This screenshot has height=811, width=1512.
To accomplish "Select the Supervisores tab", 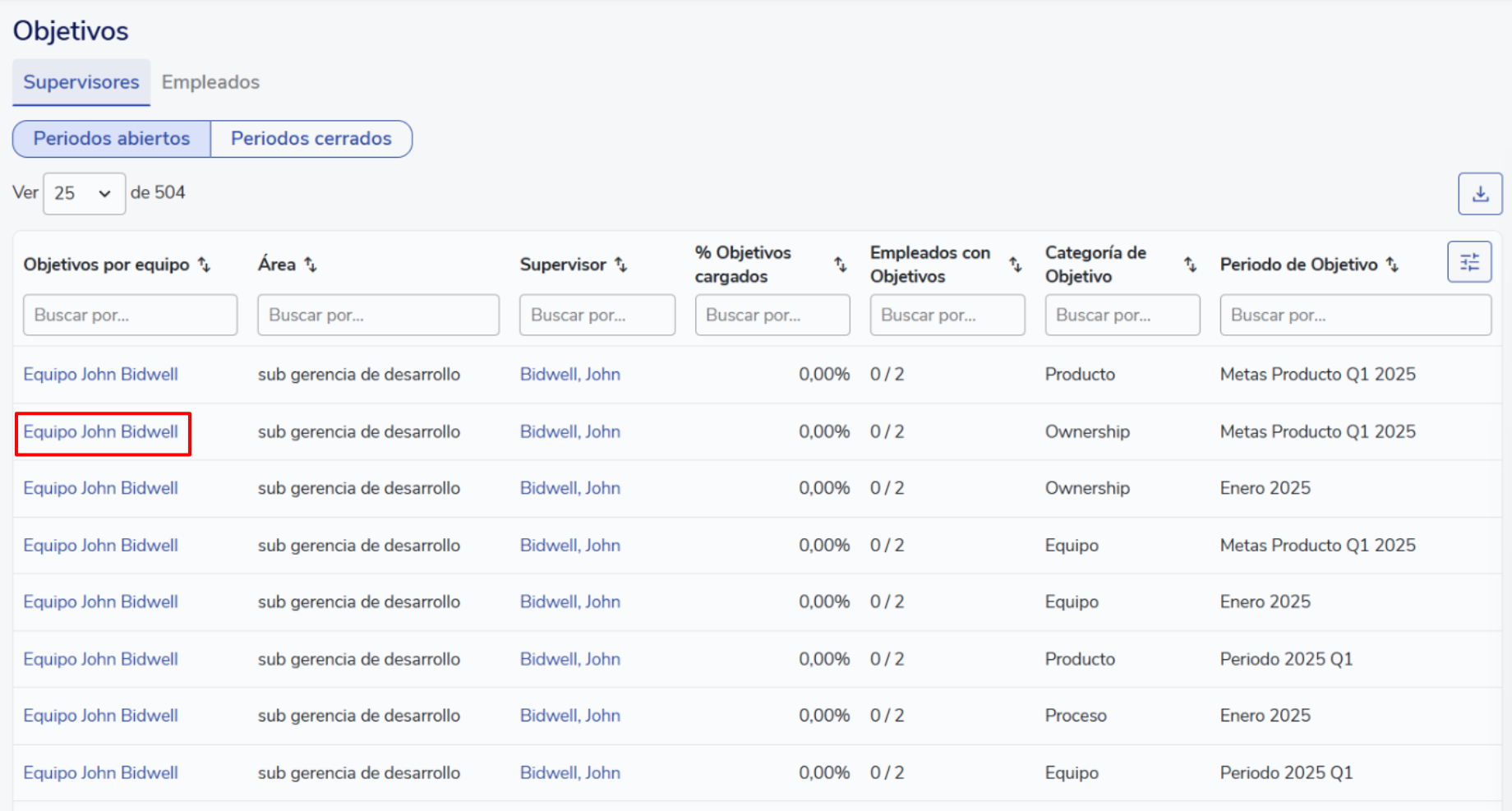I will click(81, 82).
